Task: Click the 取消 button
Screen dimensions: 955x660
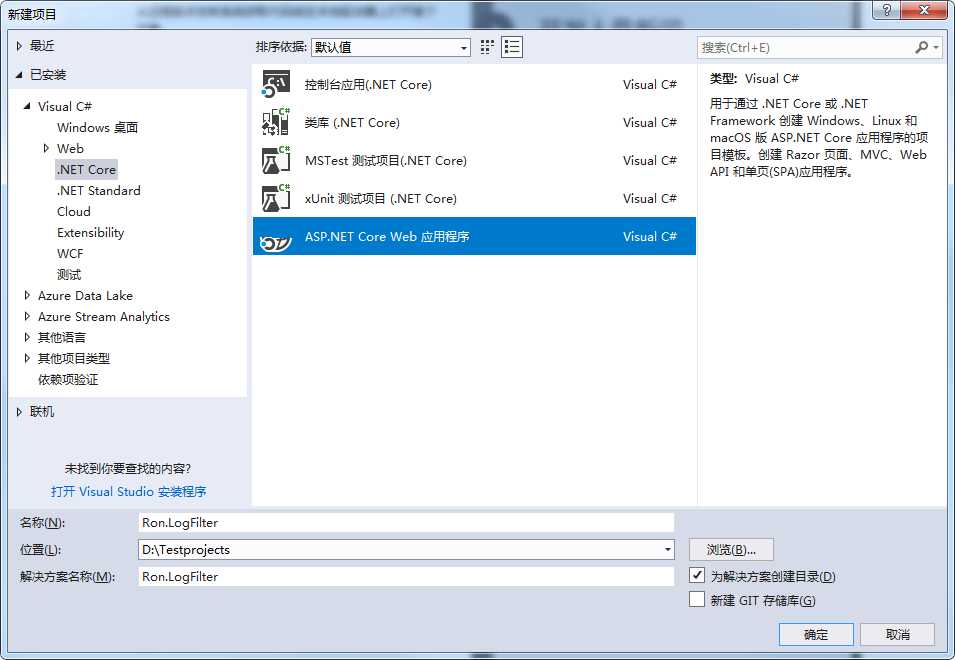Action: 897,634
